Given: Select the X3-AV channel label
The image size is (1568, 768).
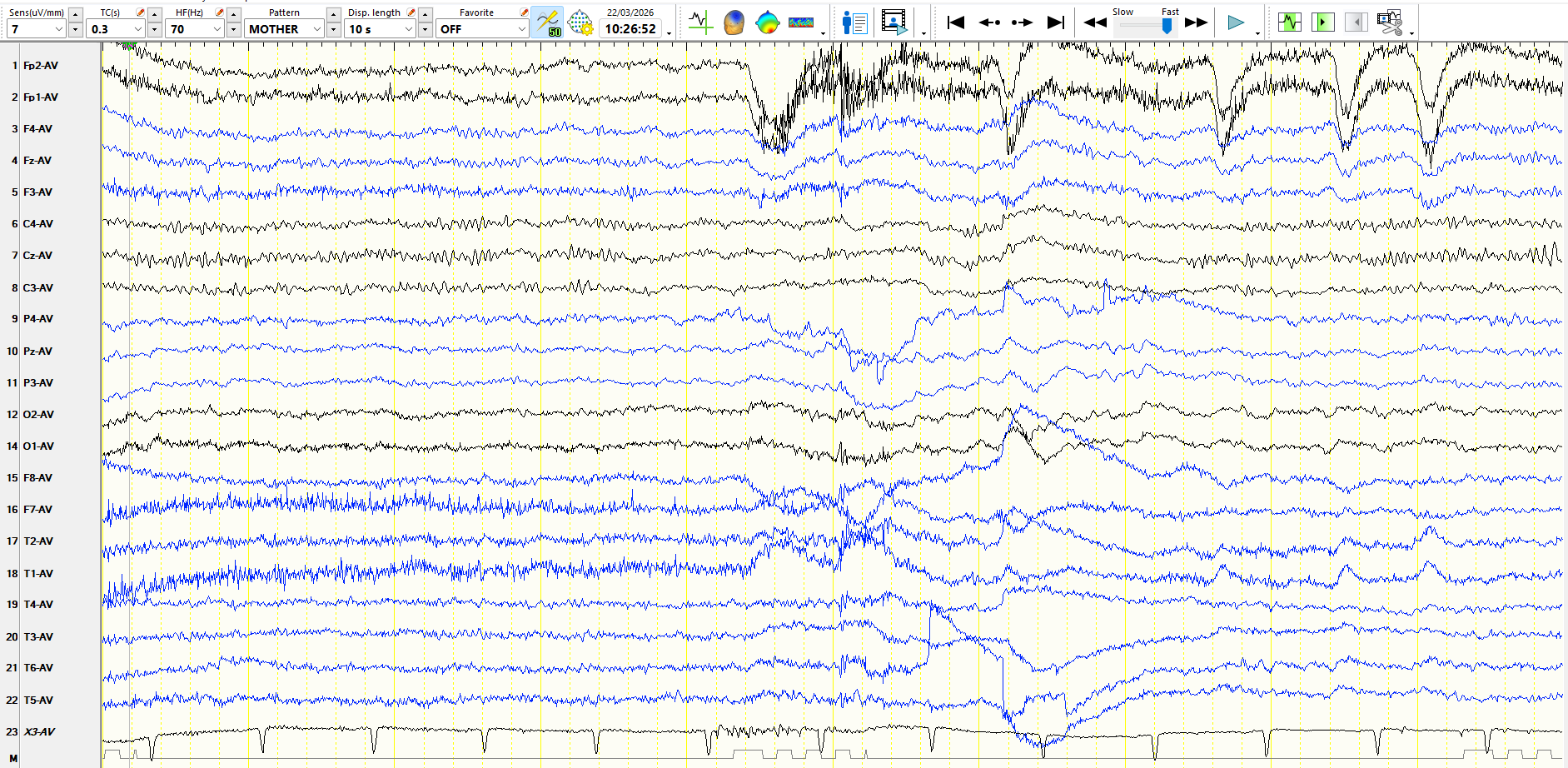Looking at the screenshot, I should tap(39, 732).
